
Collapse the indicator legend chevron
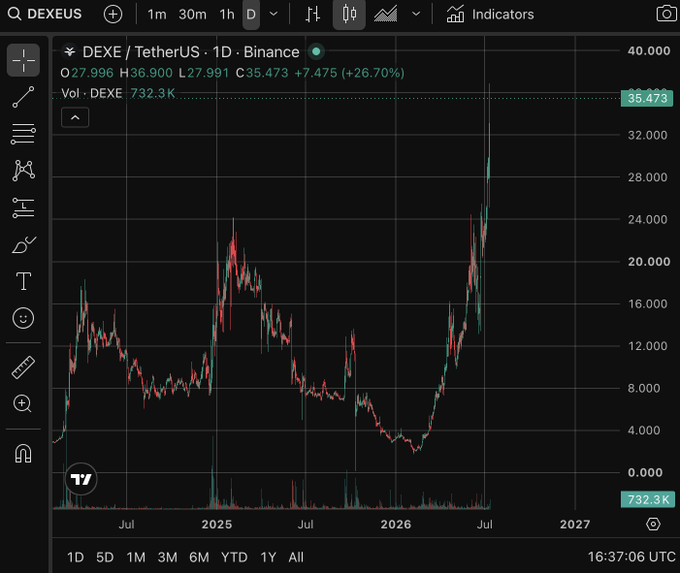coord(75,118)
